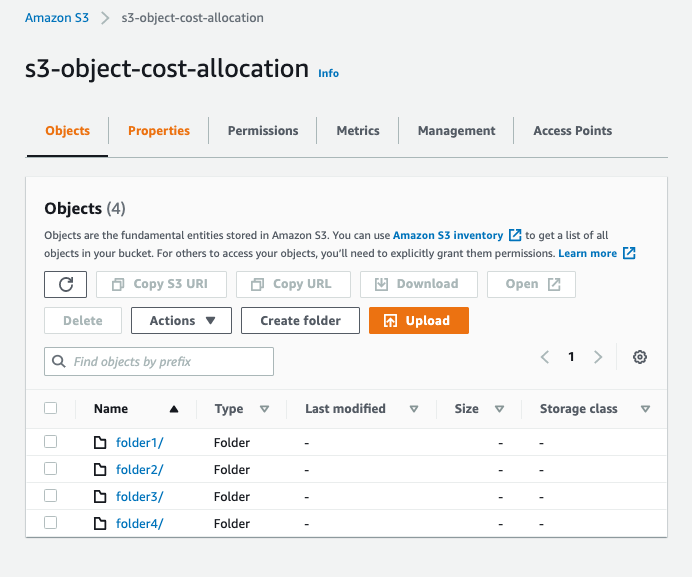The height and width of the screenshot is (577, 692).
Task: Sort by the Size column arrow
Action: (x=500, y=409)
